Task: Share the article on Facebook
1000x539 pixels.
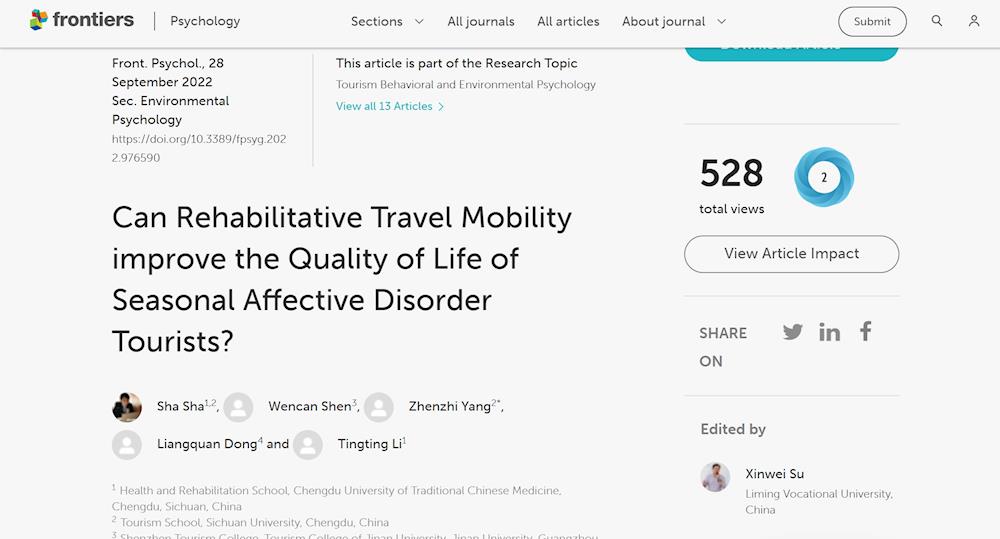Action: coord(866,331)
